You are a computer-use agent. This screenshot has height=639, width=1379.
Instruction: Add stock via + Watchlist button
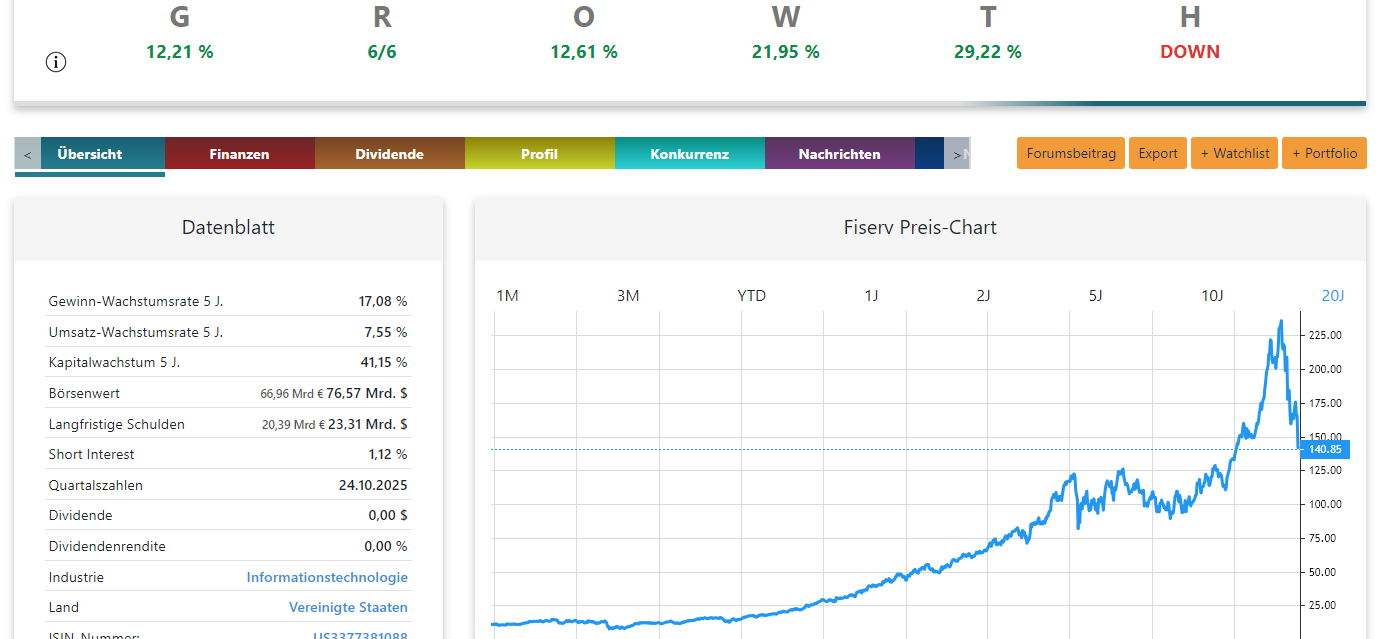coord(1234,153)
